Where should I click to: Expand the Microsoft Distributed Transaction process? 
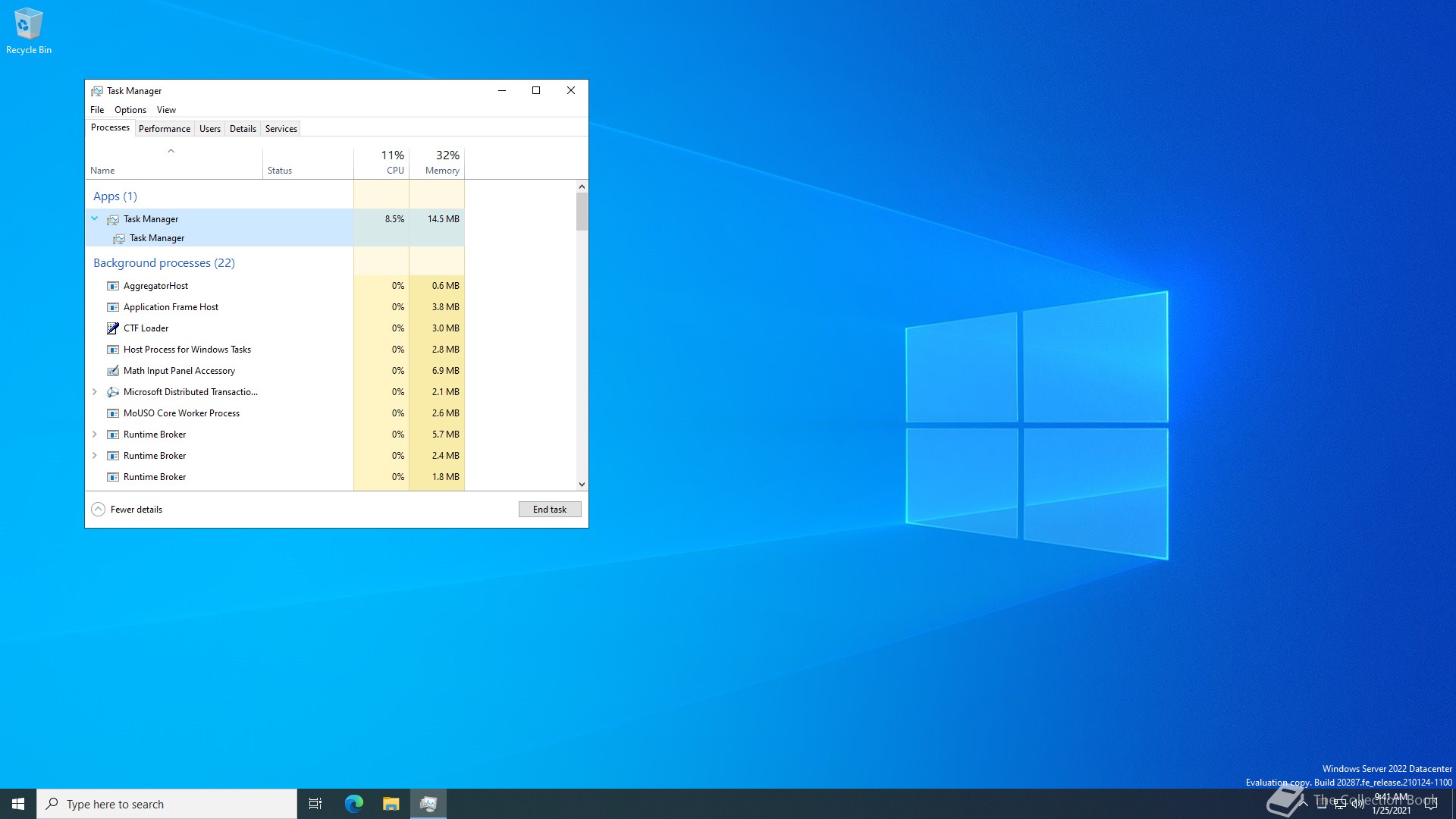[x=95, y=392]
